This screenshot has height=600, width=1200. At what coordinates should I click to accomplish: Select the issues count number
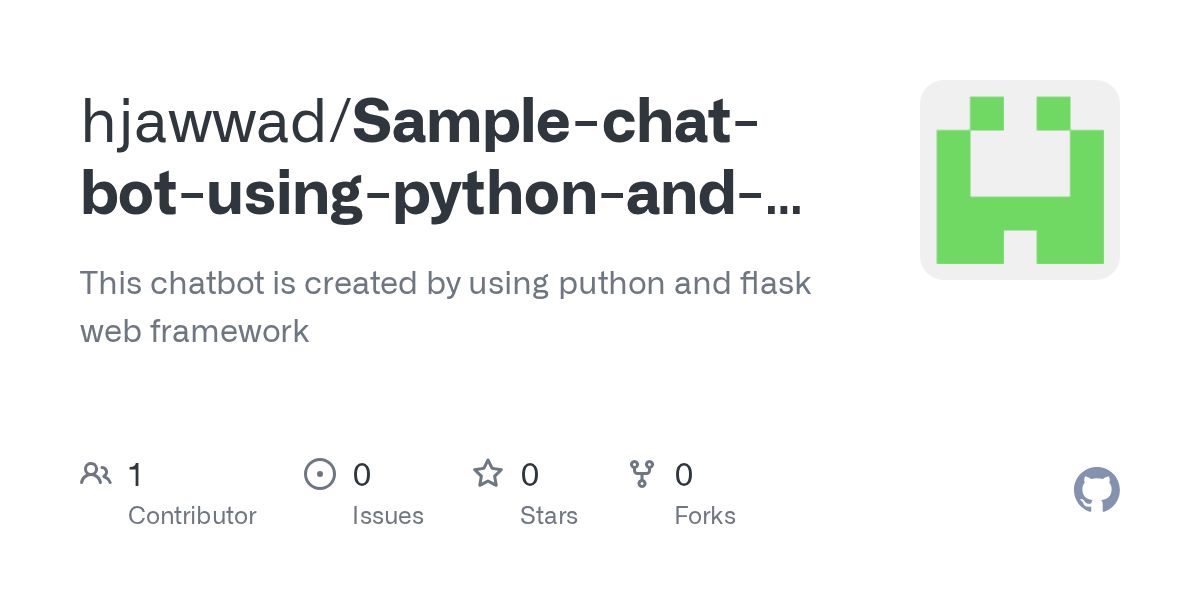(x=362, y=474)
